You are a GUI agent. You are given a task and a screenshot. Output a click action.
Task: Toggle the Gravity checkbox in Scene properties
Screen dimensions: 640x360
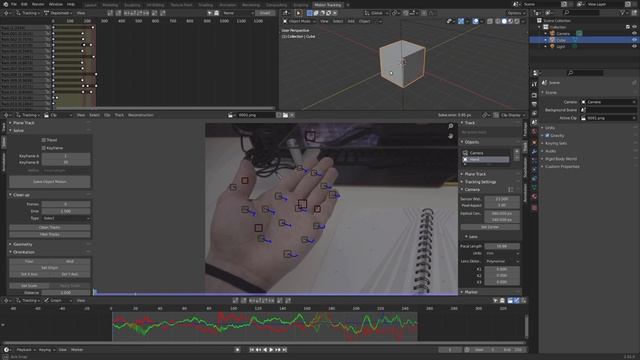click(x=547, y=136)
